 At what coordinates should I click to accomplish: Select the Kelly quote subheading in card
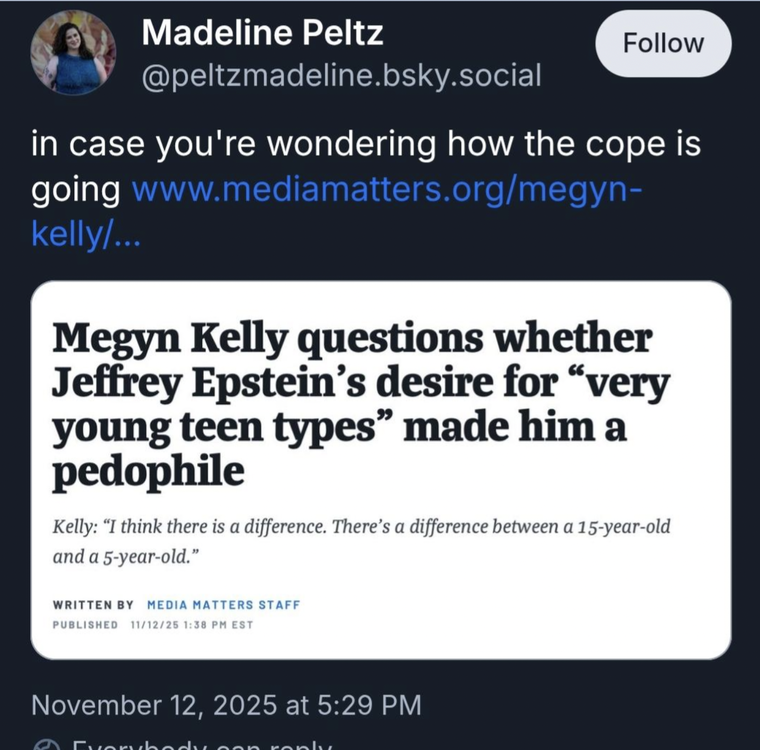[x=361, y=541]
